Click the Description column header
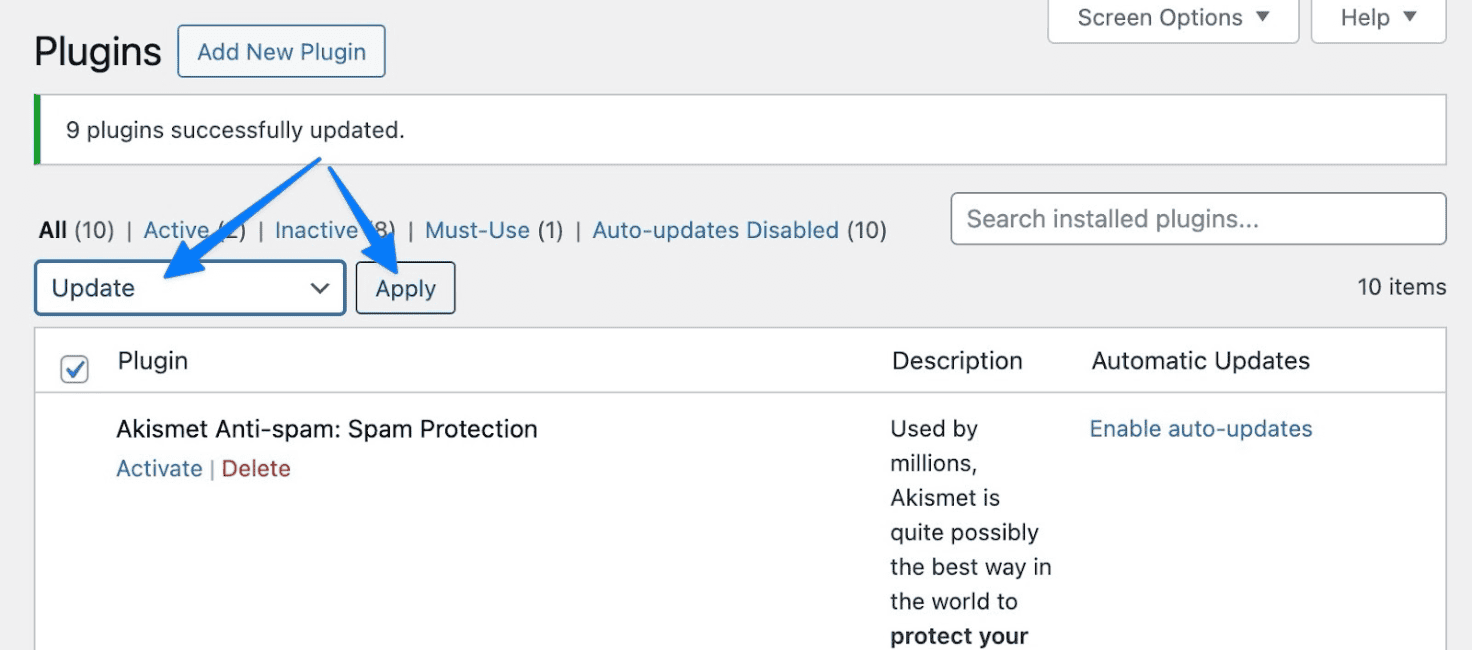This screenshot has height=650, width=1472. coord(957,361)
